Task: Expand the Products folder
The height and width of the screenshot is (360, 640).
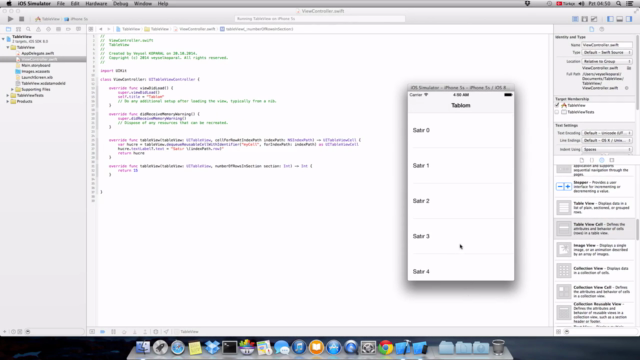Action: [8, 102]
